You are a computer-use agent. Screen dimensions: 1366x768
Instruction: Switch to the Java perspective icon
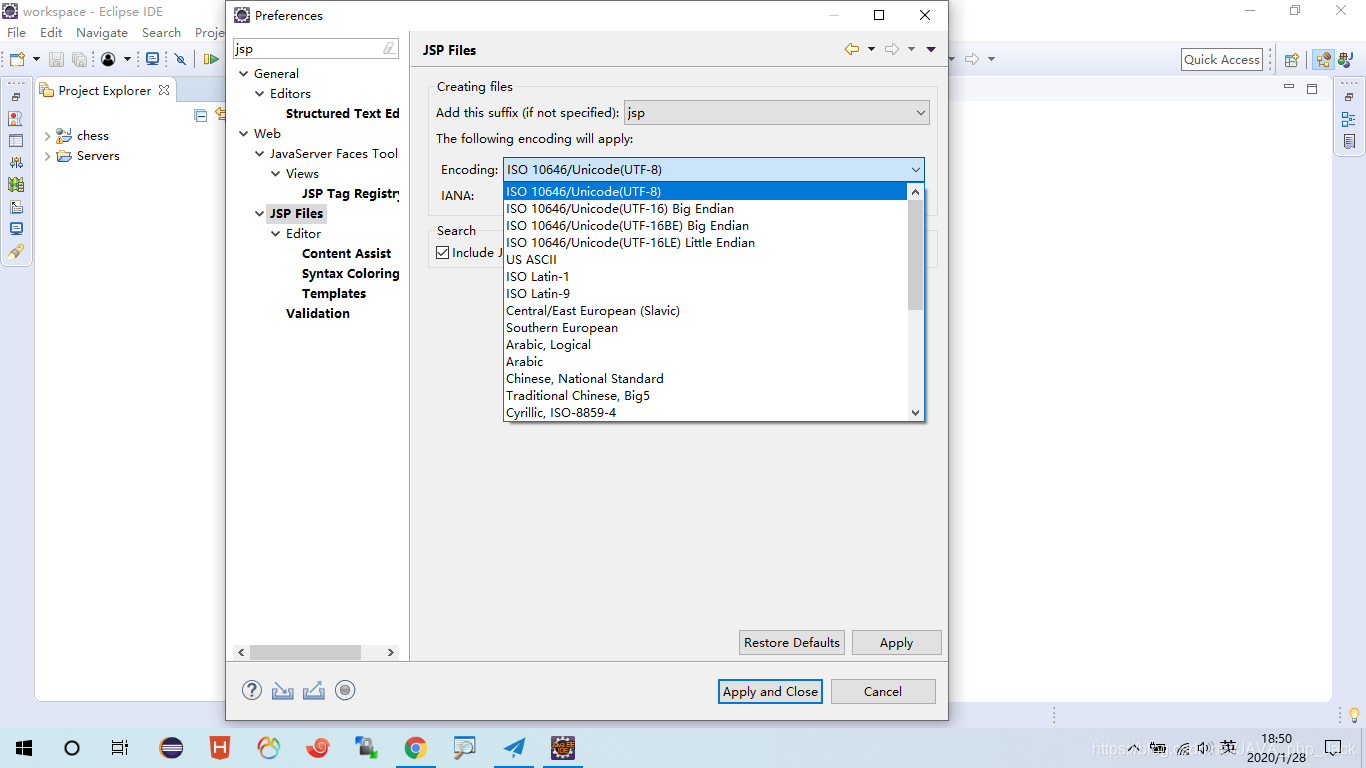tap(1344, 60)
